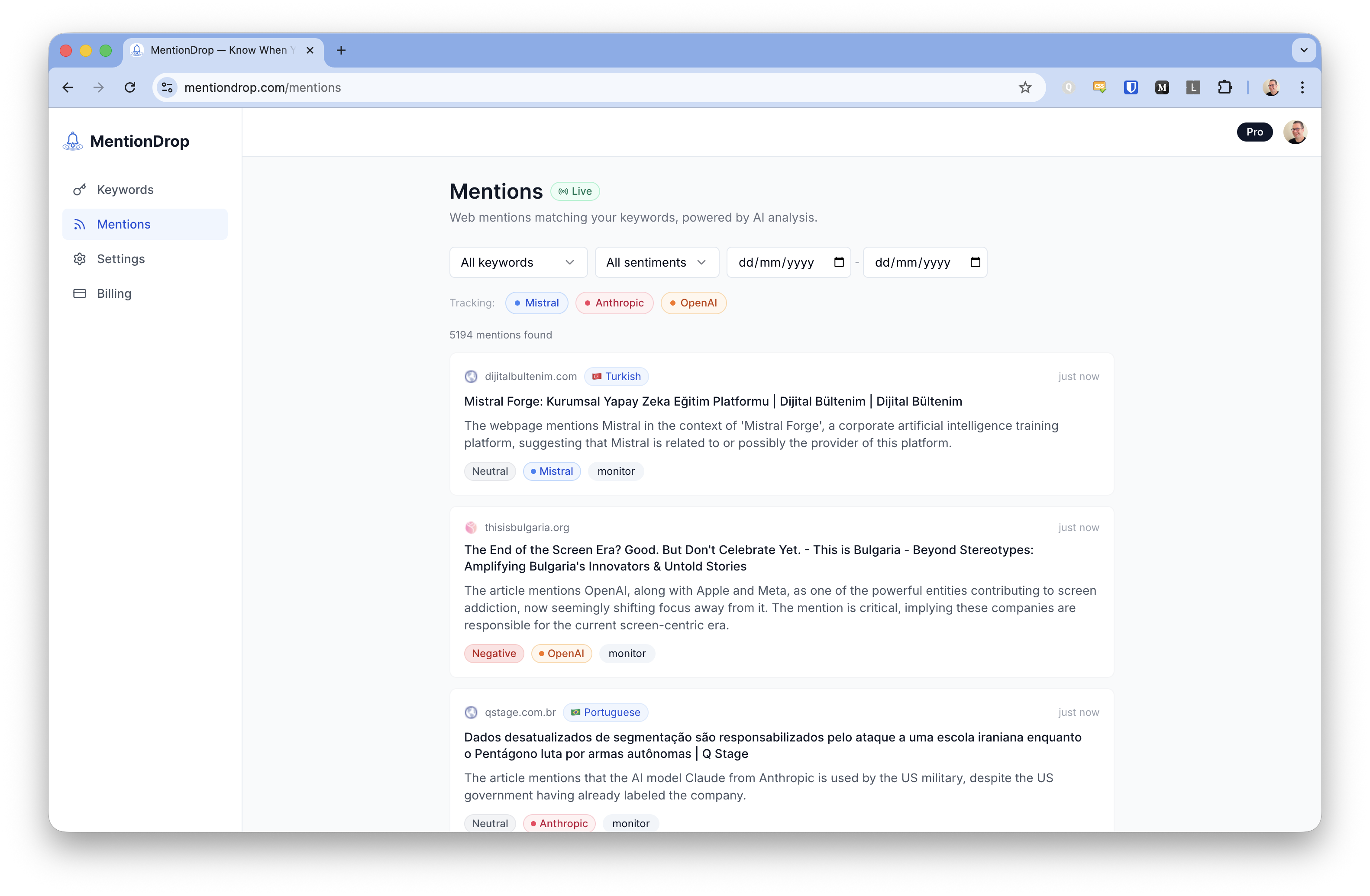Bookmark the page with the star icon

[x=1025, y=87]
